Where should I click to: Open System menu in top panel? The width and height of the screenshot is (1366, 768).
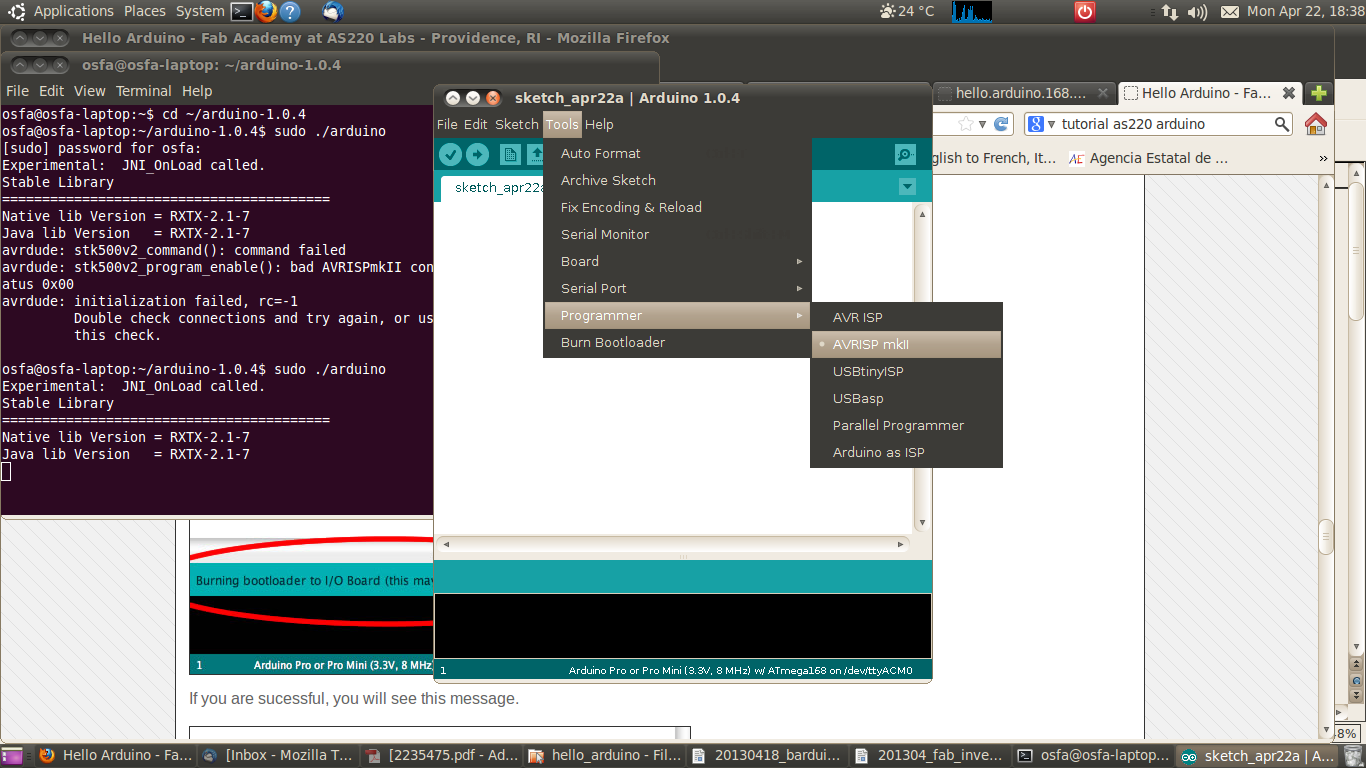(200, 11)
